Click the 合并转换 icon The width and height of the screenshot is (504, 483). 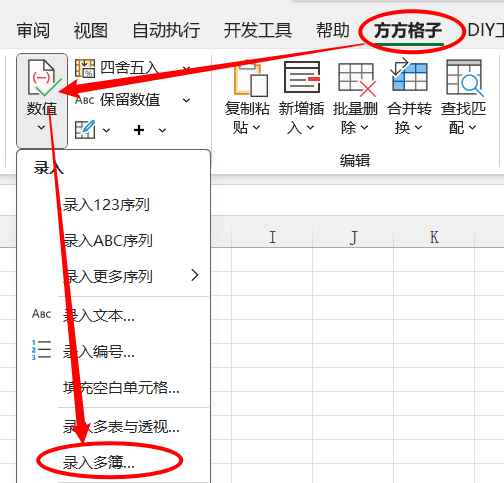pyautogui.click(x=409, y=75)
